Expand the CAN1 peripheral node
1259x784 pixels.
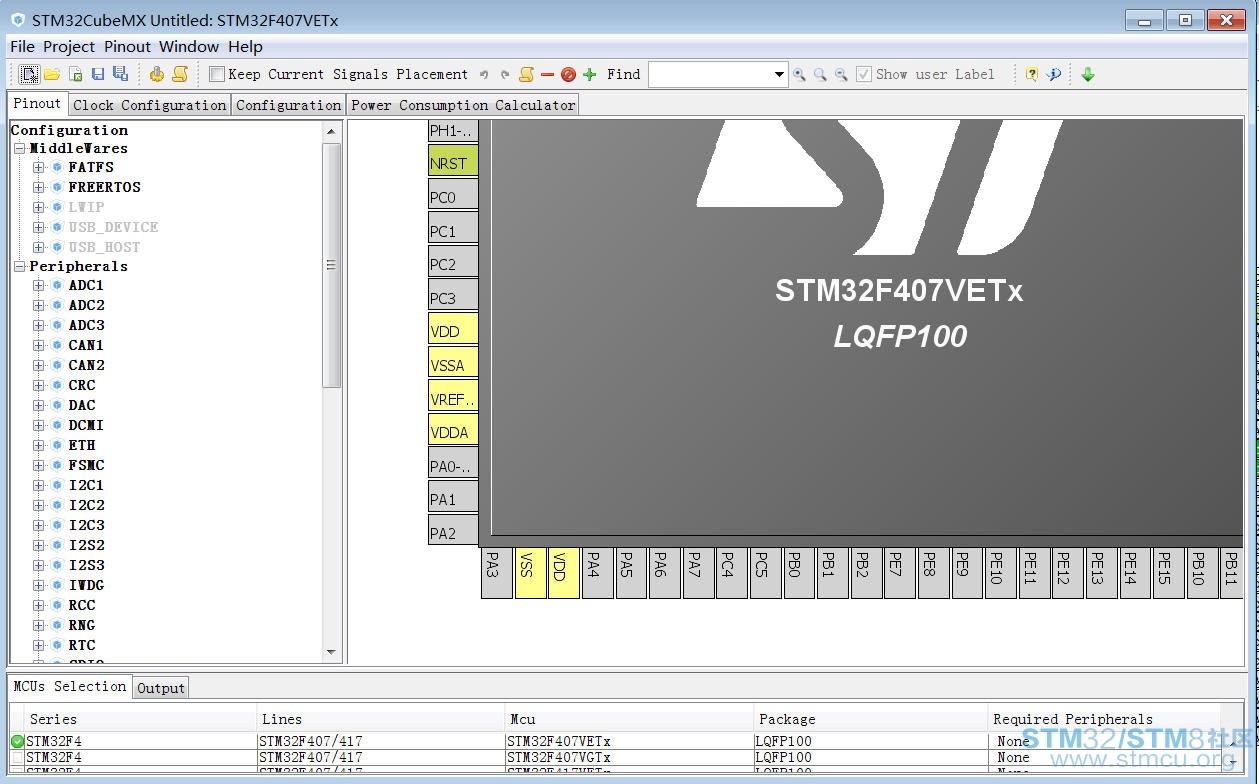tap(38, 345)
